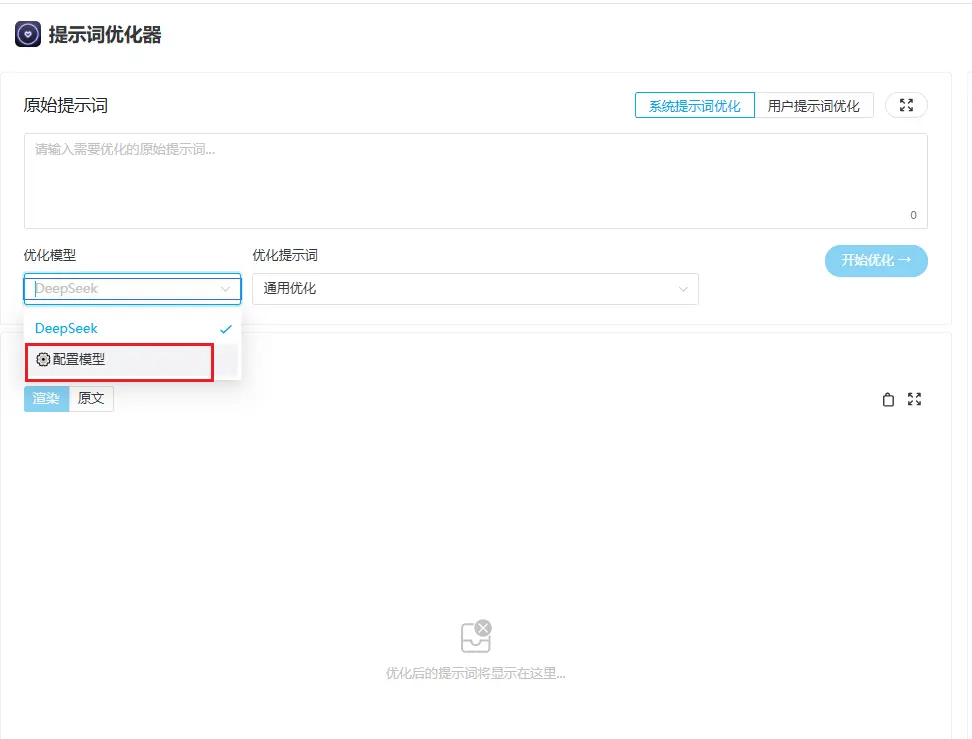Expand the 原始提示词 area to fullscreen
The height and width of the screenshot is (739, 972).
(905, 104)
